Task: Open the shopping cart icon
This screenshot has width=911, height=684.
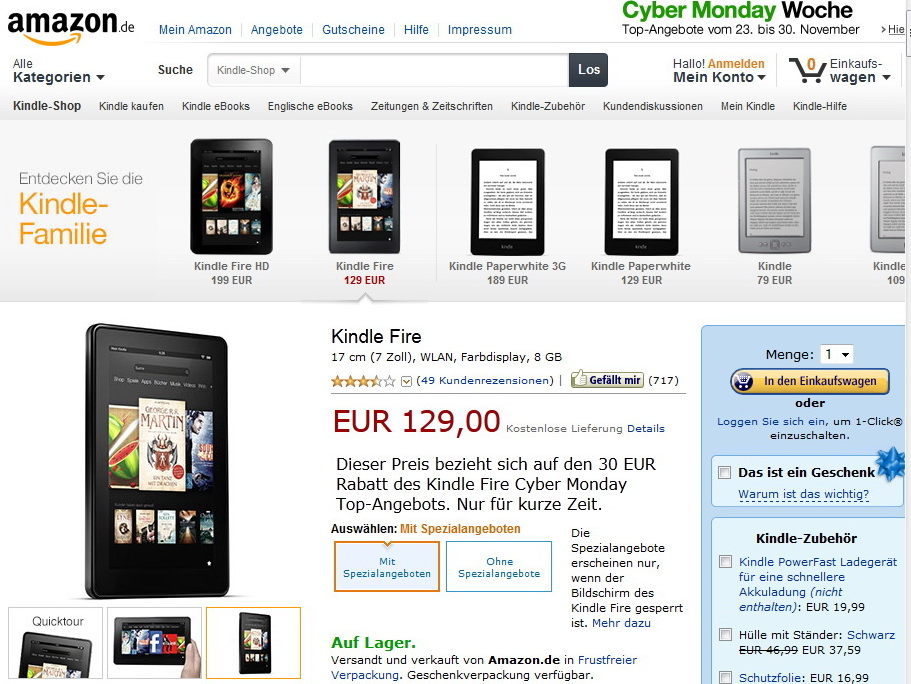Action: (807, 70)
